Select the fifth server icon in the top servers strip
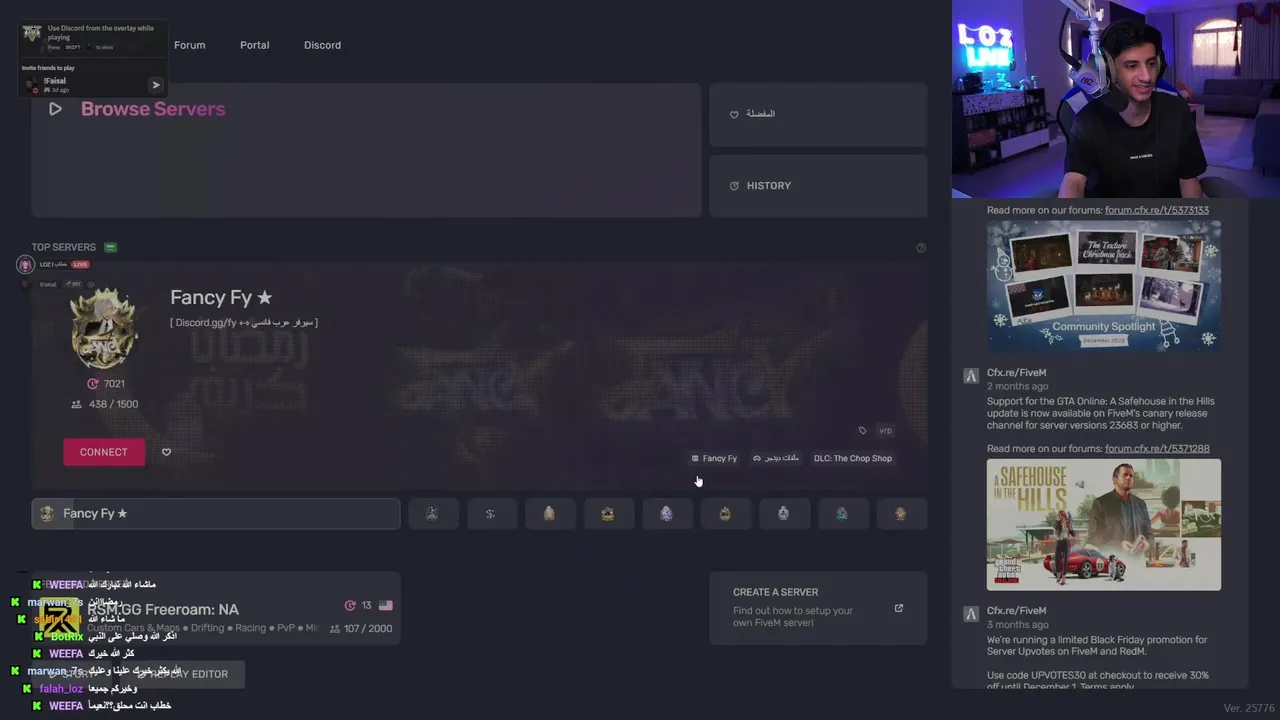Viewport: 1280px width, 720px height. pos(666,513)
